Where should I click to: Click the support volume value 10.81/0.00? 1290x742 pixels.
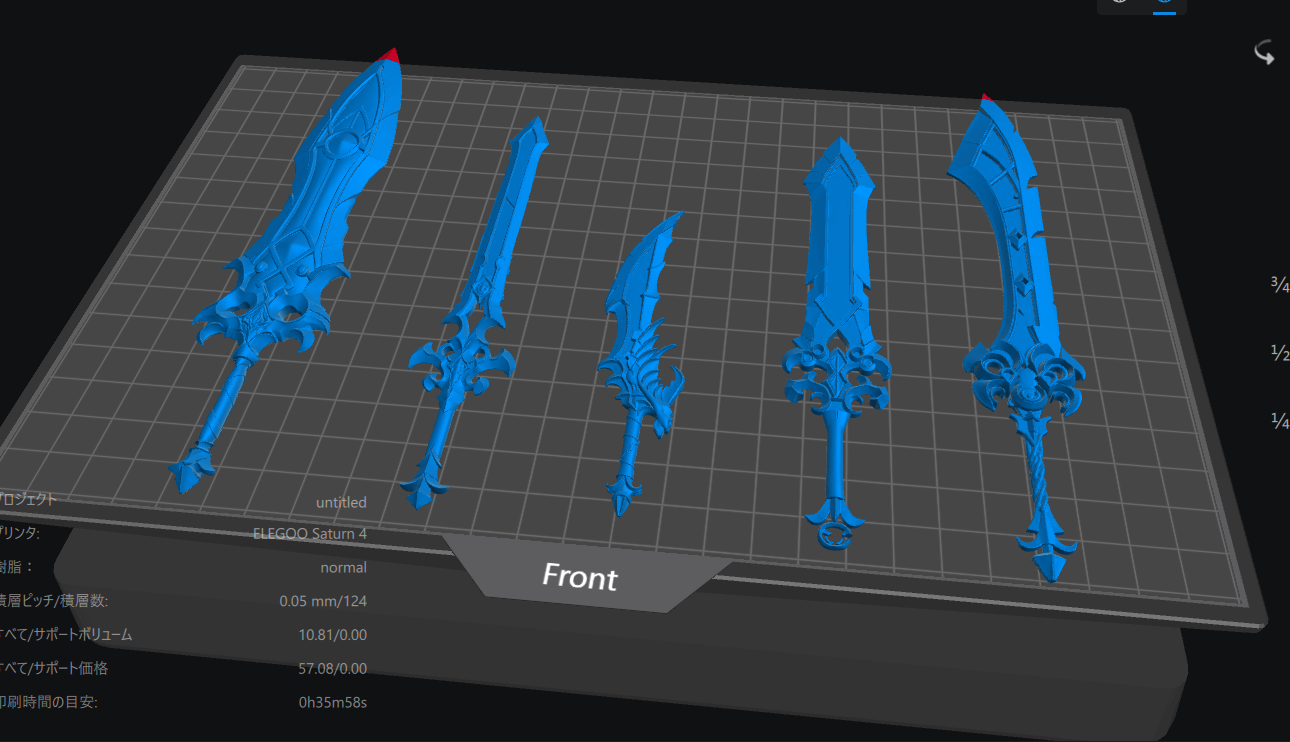coord(332,635)
